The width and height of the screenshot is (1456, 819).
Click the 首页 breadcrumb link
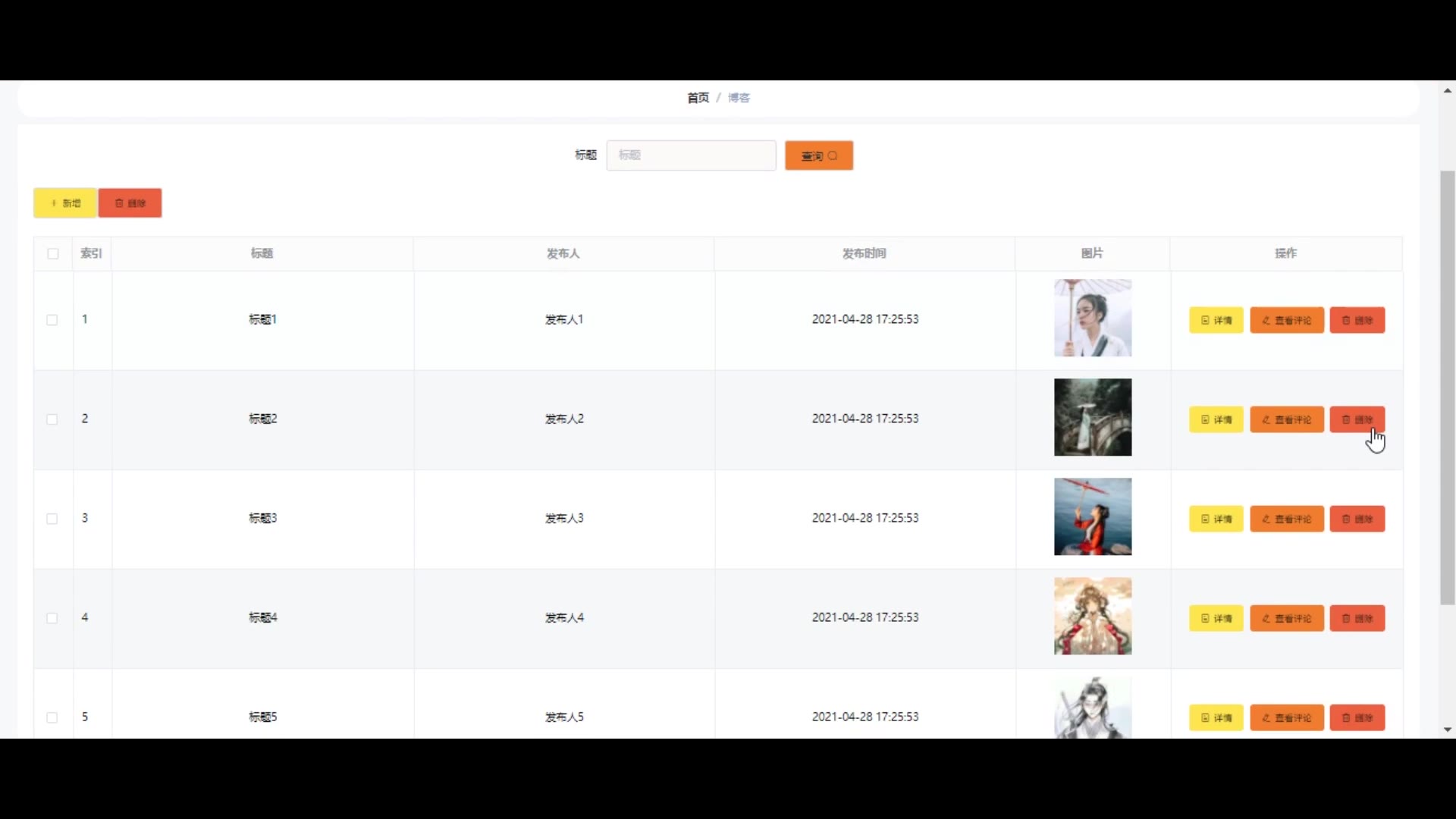tap(698, 98)
